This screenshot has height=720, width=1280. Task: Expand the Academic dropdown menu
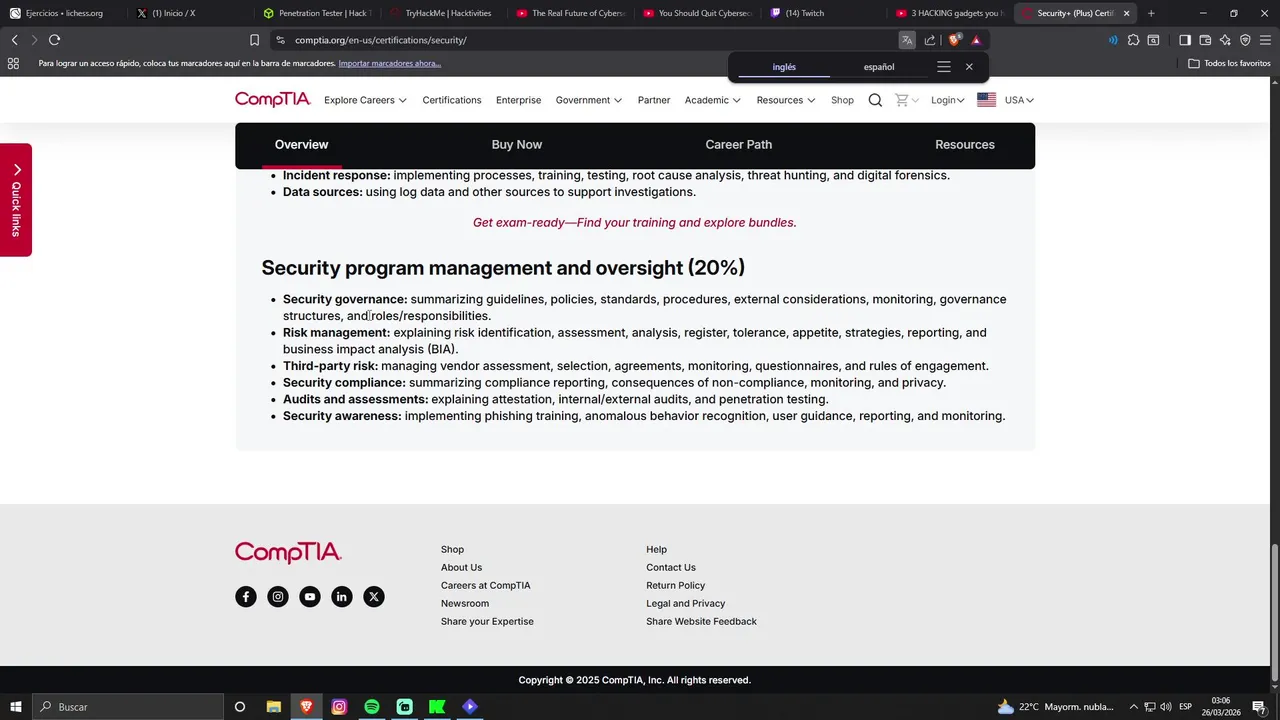(x=713, y=100)
